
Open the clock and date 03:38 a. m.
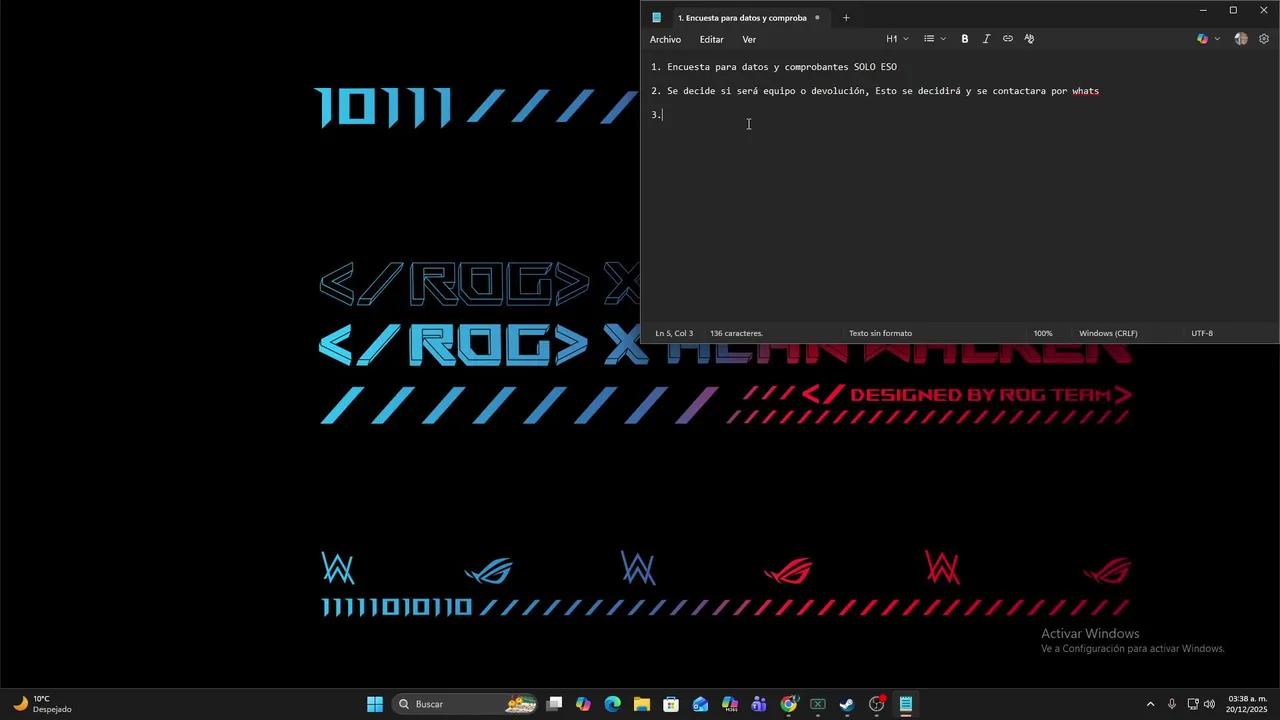point(1247,704)
